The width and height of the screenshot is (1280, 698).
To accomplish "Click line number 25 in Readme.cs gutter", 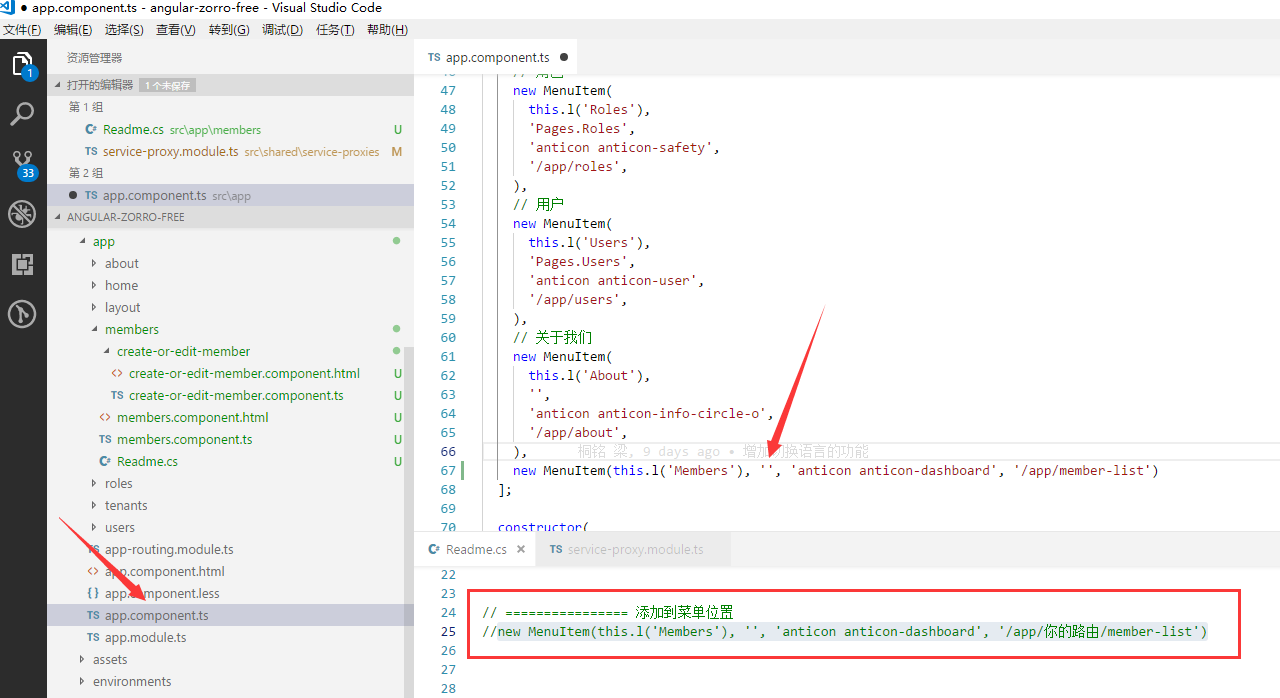I will pos(448,631).
